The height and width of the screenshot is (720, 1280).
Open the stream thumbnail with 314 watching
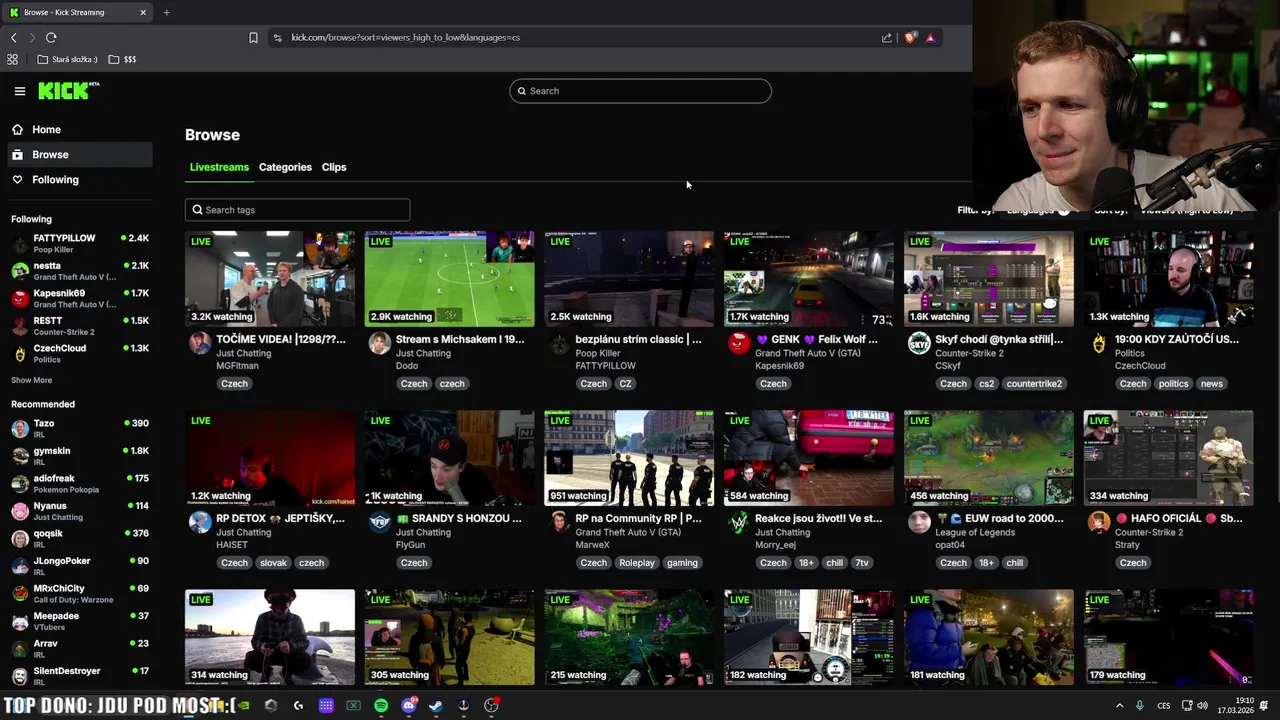(269, 637)
